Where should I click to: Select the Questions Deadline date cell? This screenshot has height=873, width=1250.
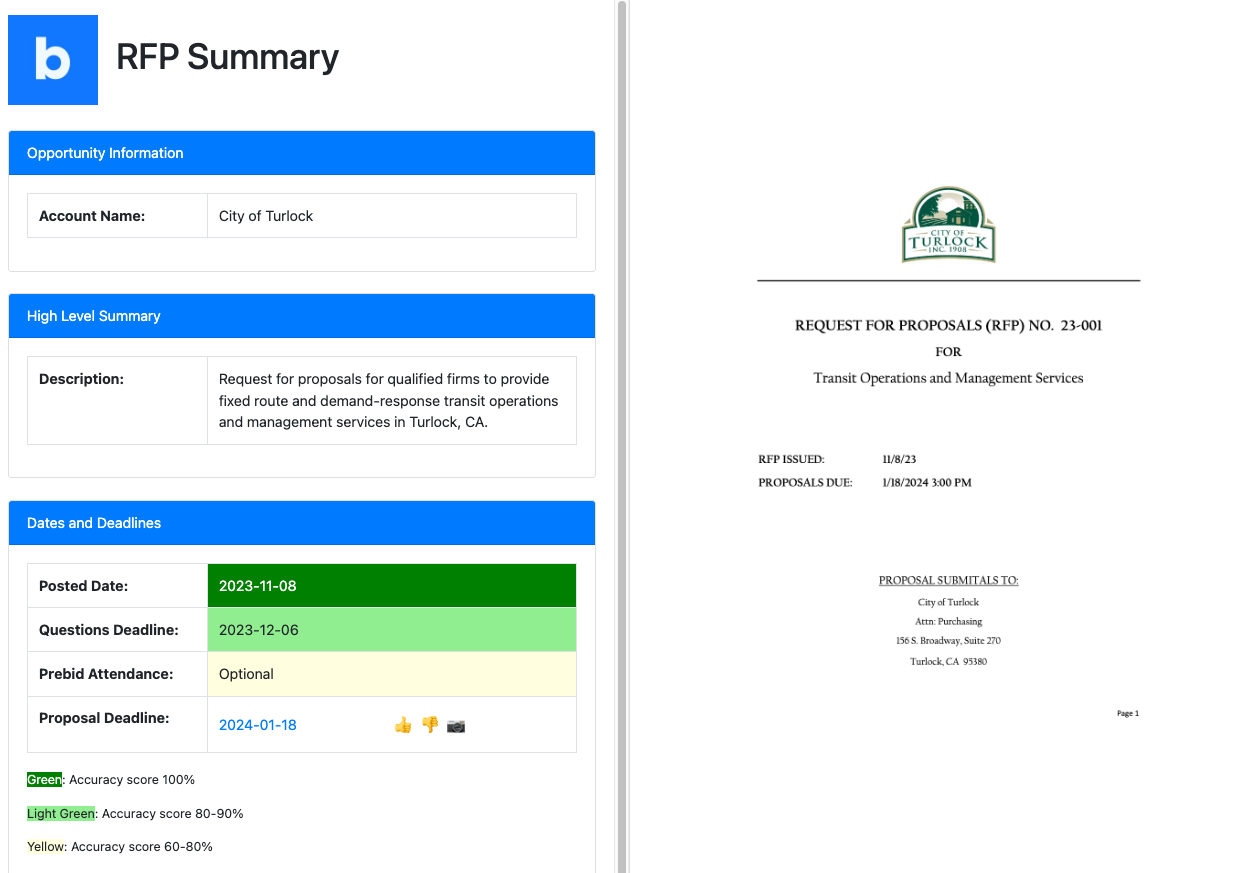(391, 629)
